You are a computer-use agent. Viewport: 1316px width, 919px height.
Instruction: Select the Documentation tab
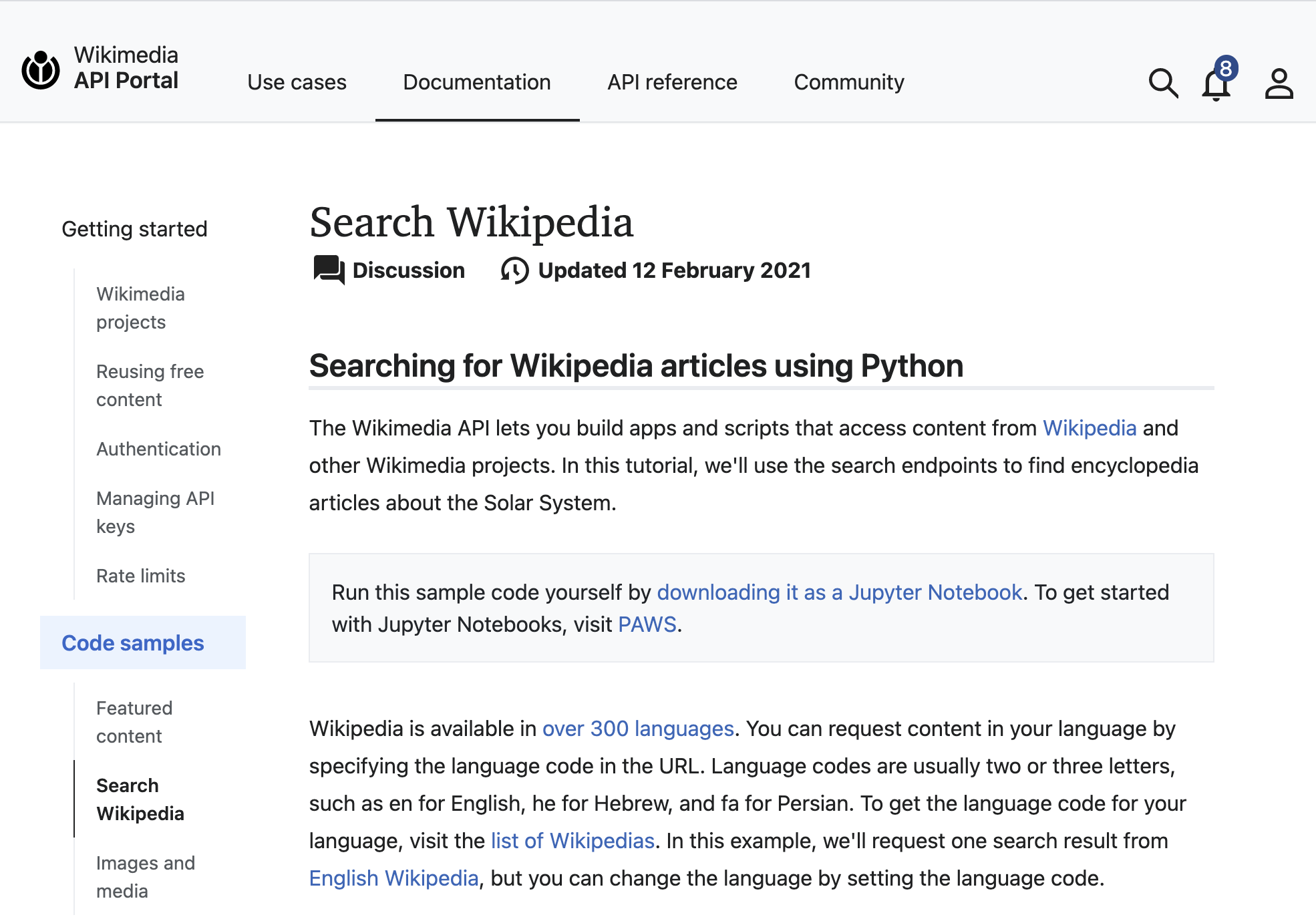[x=477, y=82]
